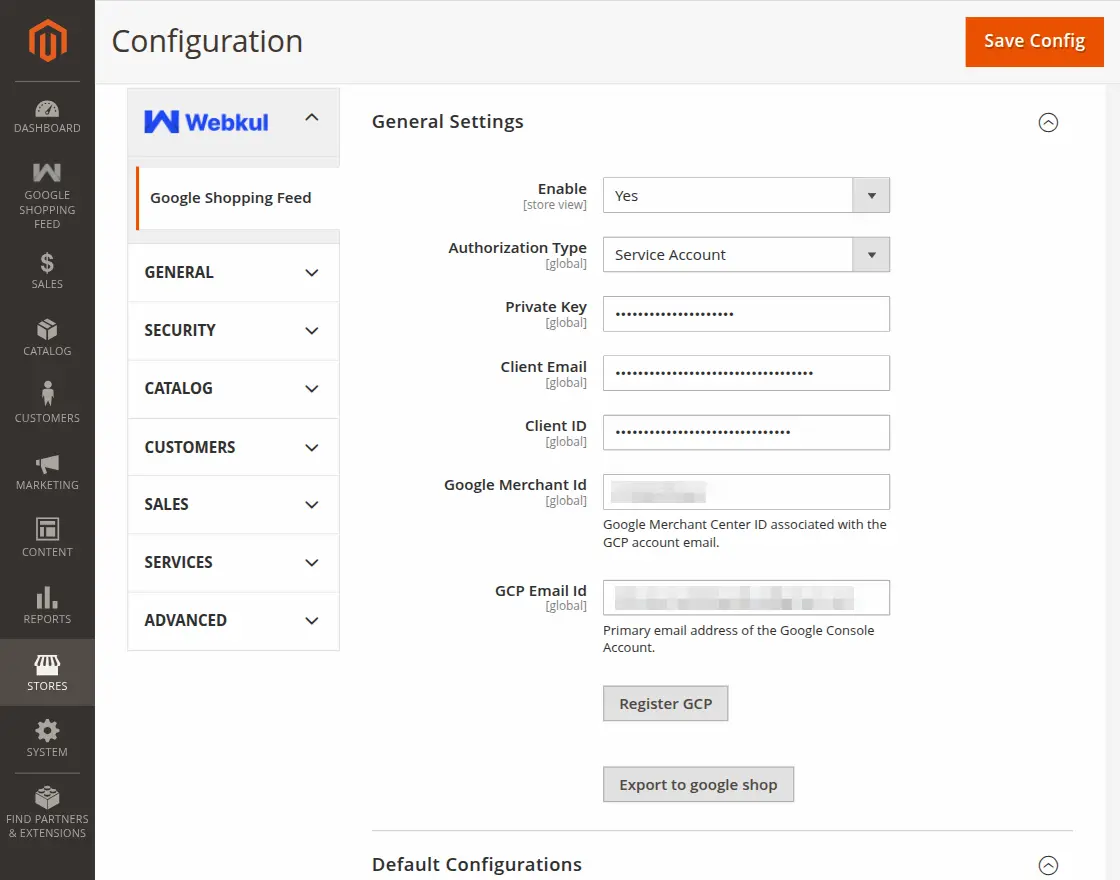Expand the SECURITY config section

click(x=233, y=330)
